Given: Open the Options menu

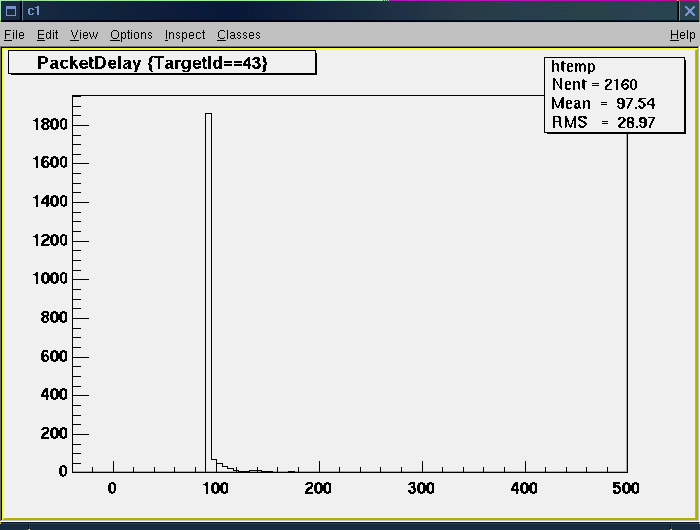Looking at the screenshot, I should click(x=131, y=35).
